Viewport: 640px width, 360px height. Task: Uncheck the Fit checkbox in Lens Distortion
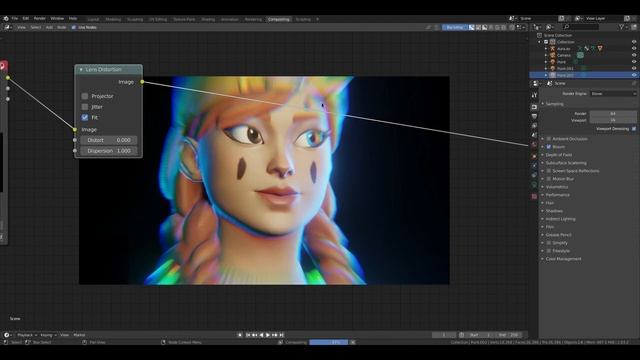pyautogui.click(x=85, y=118)
